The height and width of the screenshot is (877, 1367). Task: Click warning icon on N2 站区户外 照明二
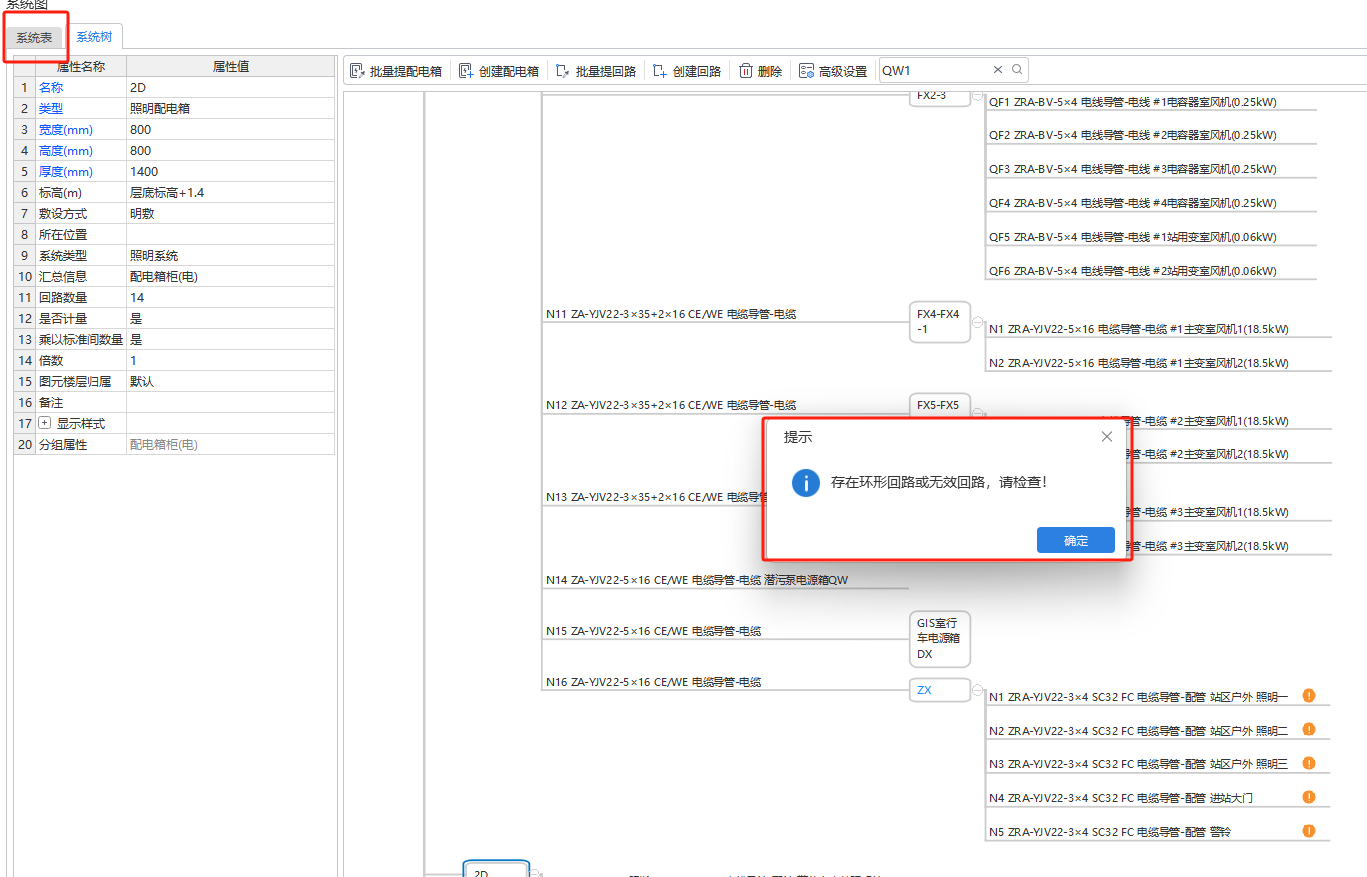coord(1309,729)
